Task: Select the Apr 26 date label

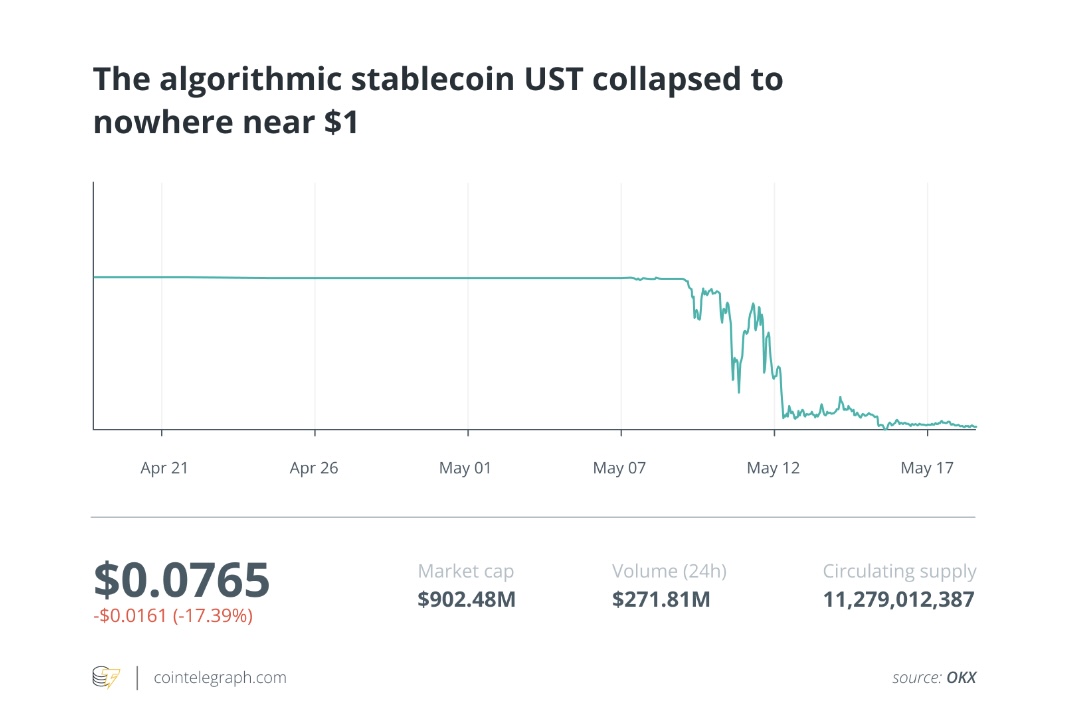Action: [314, 468]
